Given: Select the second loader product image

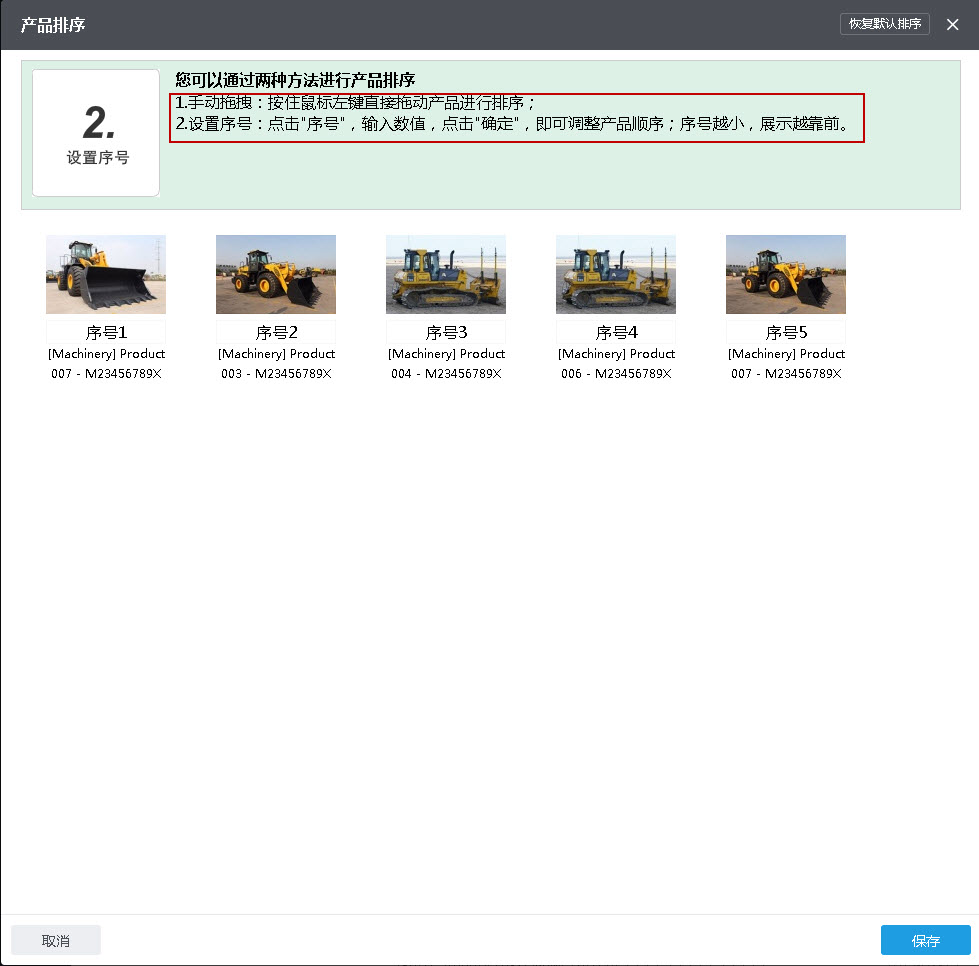Looking at the screenshot, I should [275, 273].
